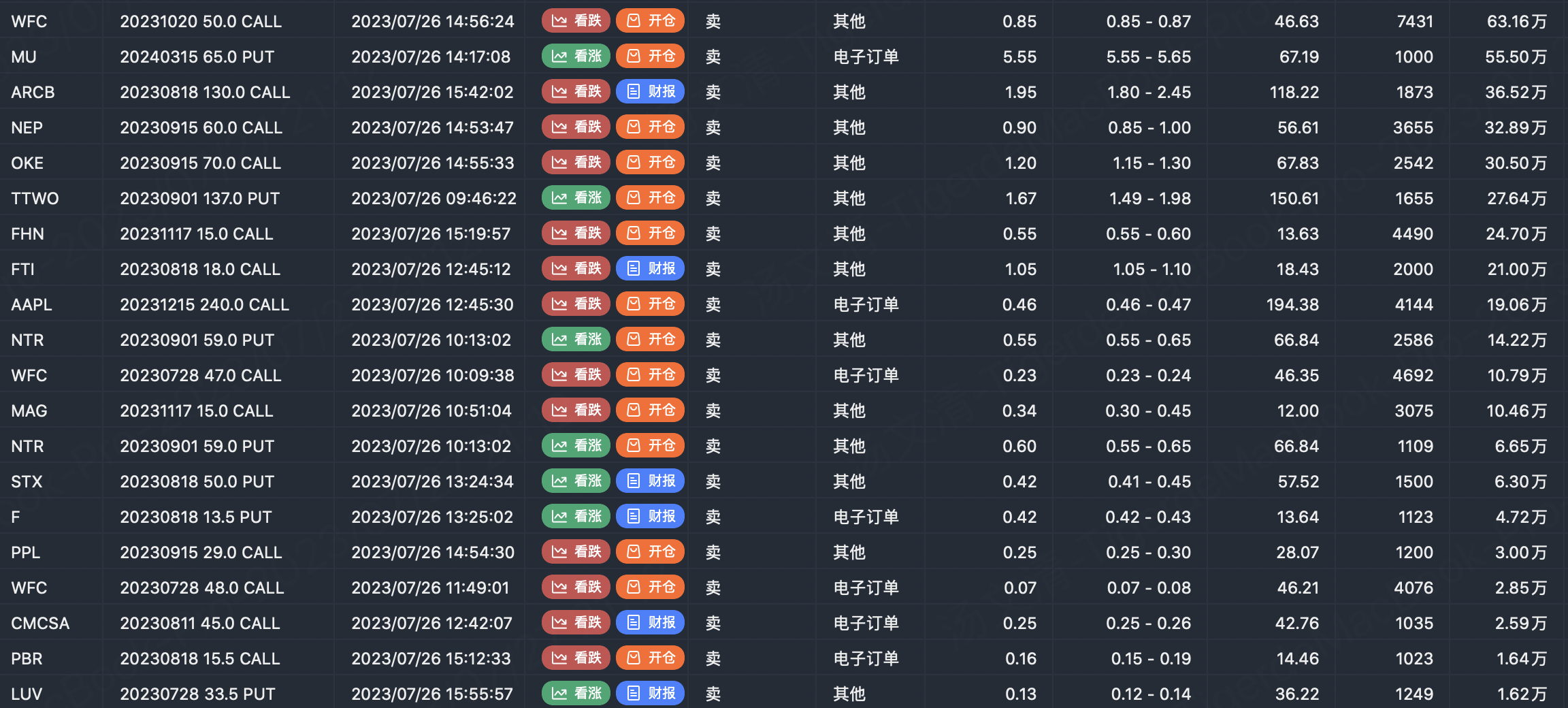Screen dimensions: 1568x708
Task: Click timestamp 2023/07/26 13:24:34
Action: click(432, 482)
